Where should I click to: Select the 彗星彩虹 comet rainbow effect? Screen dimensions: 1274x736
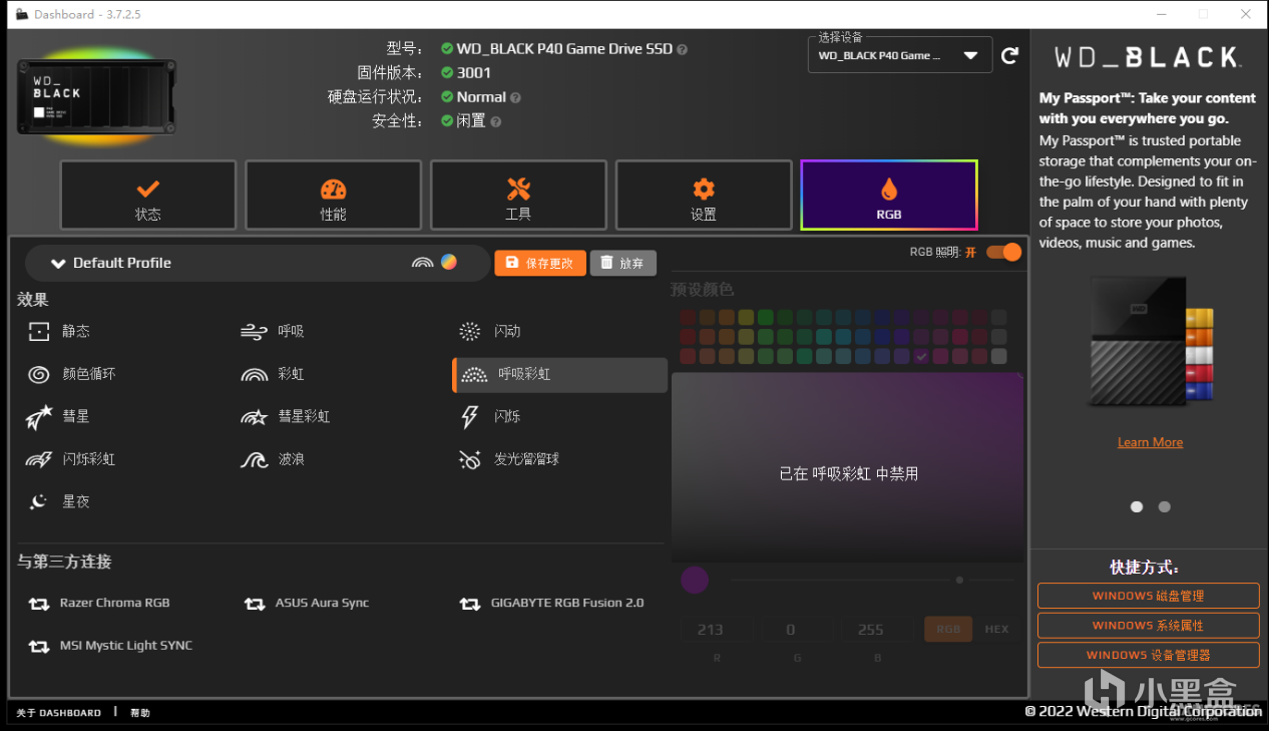click(285, 417)
